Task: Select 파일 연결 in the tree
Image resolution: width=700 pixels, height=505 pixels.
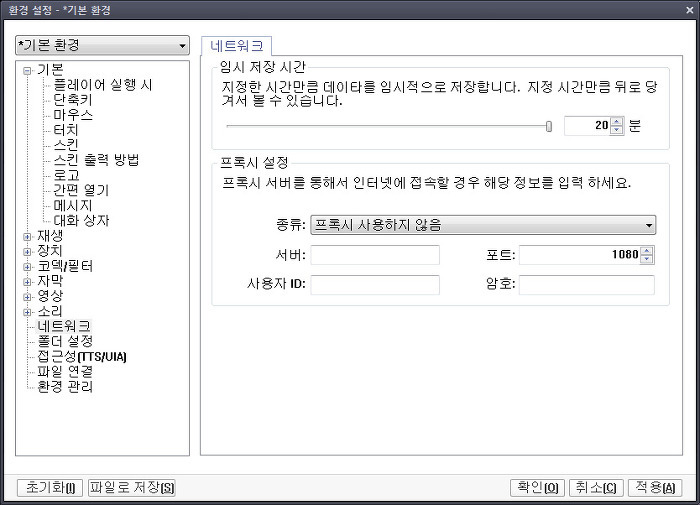Action: (65, 371)
